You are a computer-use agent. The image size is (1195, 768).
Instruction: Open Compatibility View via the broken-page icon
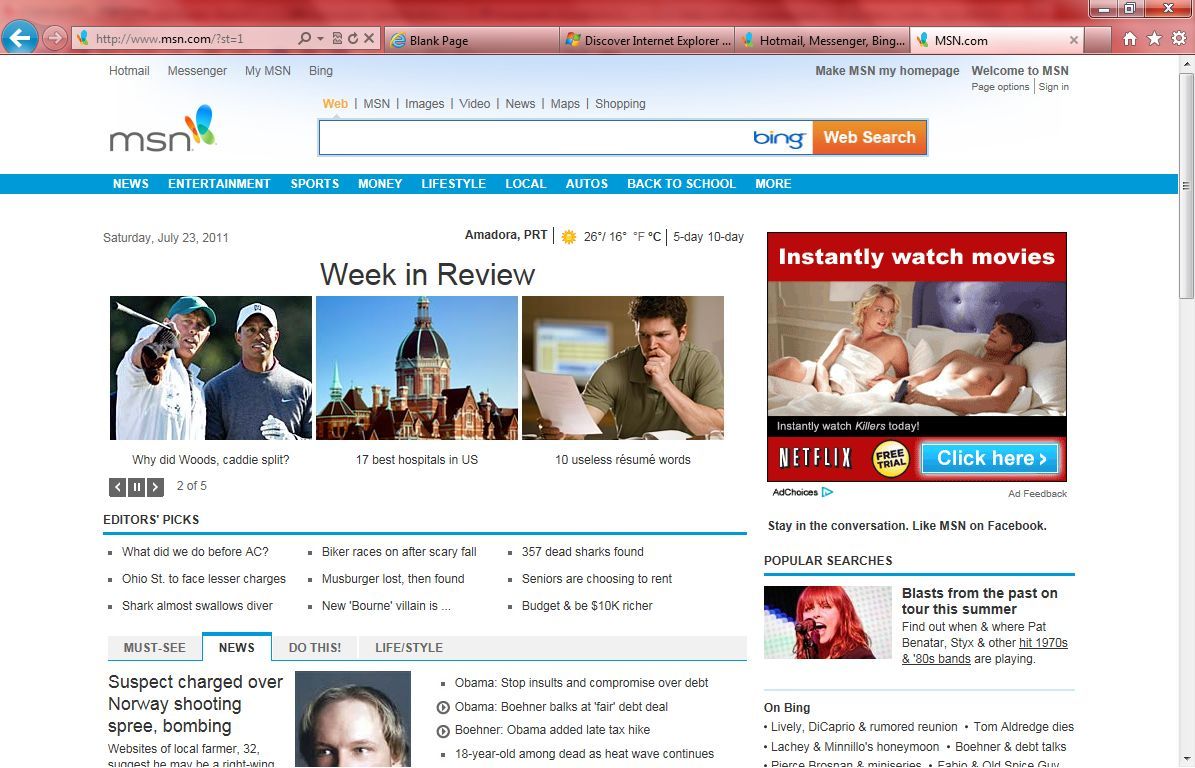337,37
